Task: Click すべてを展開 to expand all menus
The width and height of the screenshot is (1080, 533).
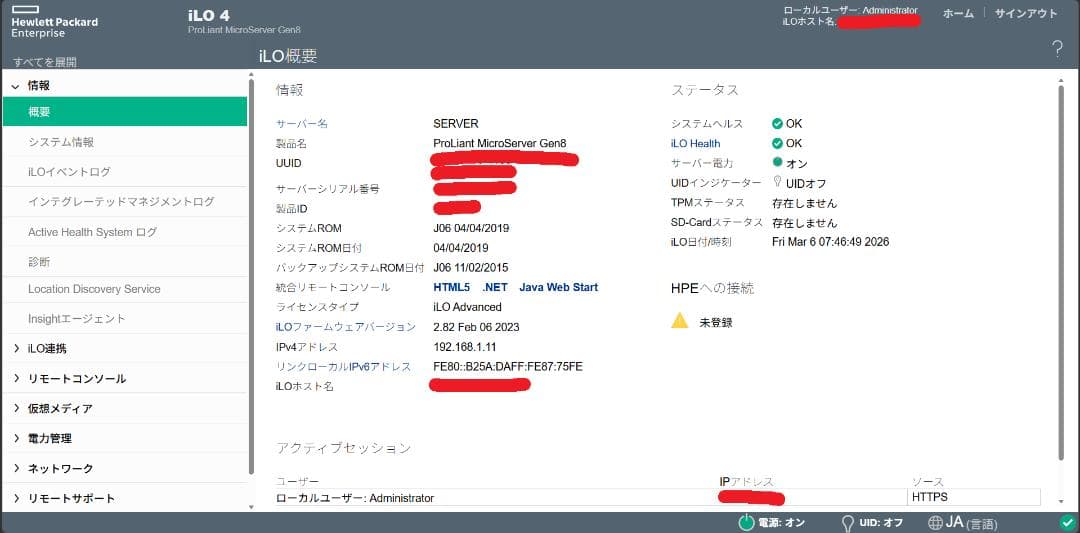Action: (45, 63)
